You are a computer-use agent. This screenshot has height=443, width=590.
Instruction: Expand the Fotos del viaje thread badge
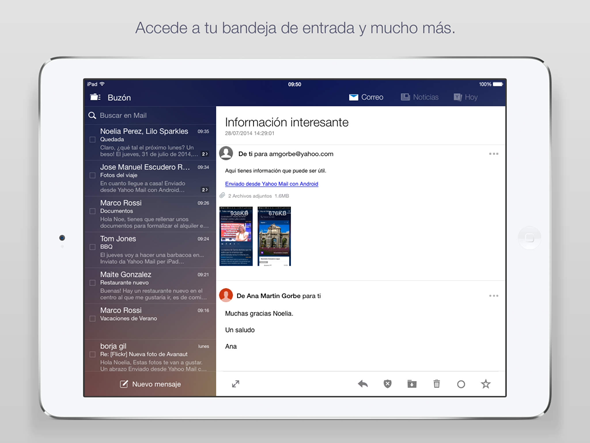(x=205, y=190)
